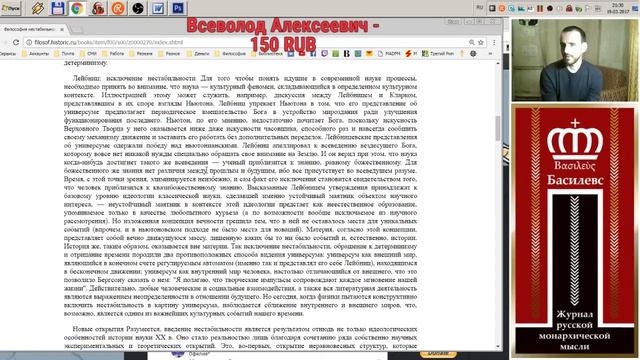Switch to Google Chrome in the taskbar
Viewport: 640px width, 360px height.
(x=77, y=8)
